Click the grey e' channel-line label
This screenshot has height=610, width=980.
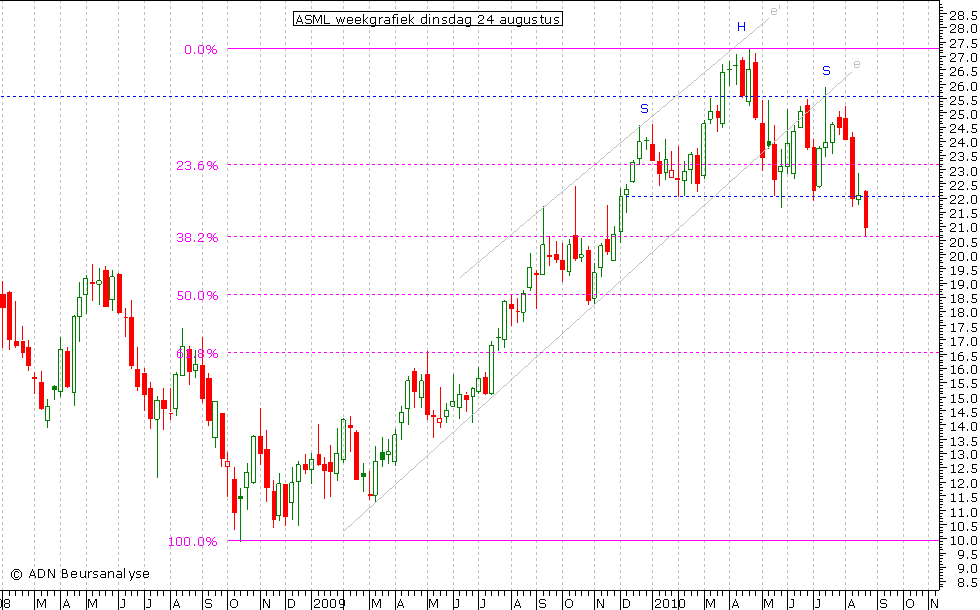tap(775, 11)
